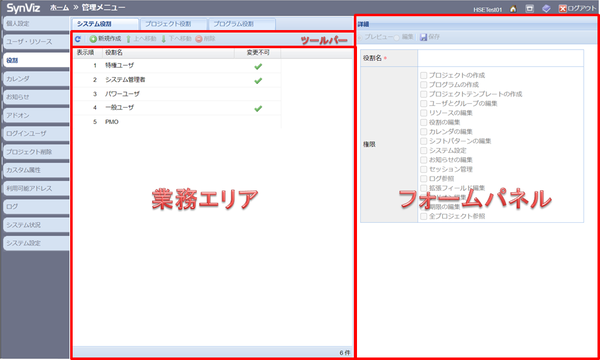Click the 下へ移動 down-arrow button
This screenshot has width=600, height=360.
(x=176, y=39)
